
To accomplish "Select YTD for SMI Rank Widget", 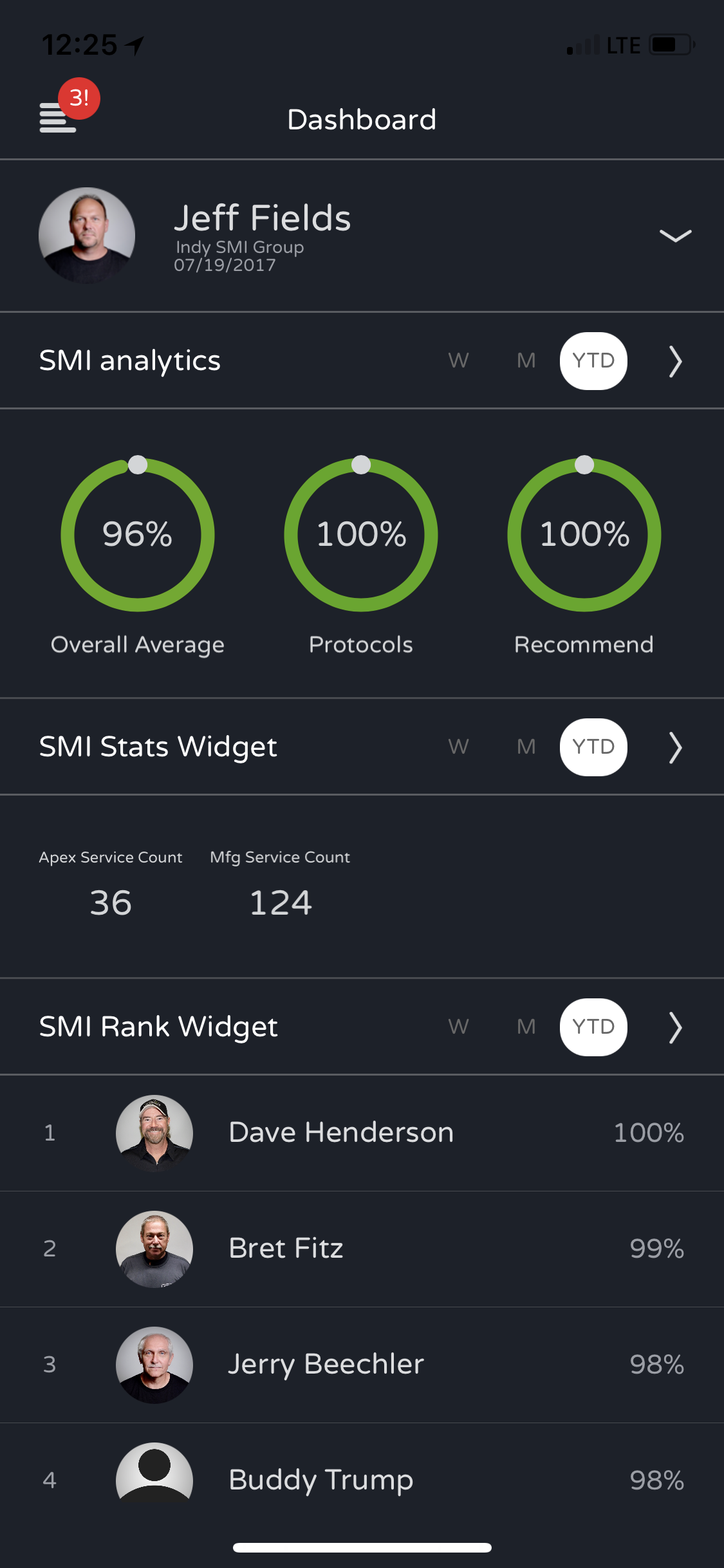I will [x=593, y=1027].
